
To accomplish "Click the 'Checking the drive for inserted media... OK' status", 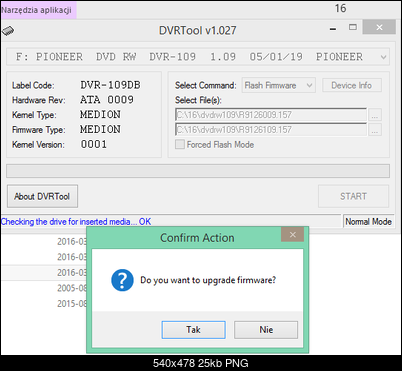I will [x=76, y=222].
